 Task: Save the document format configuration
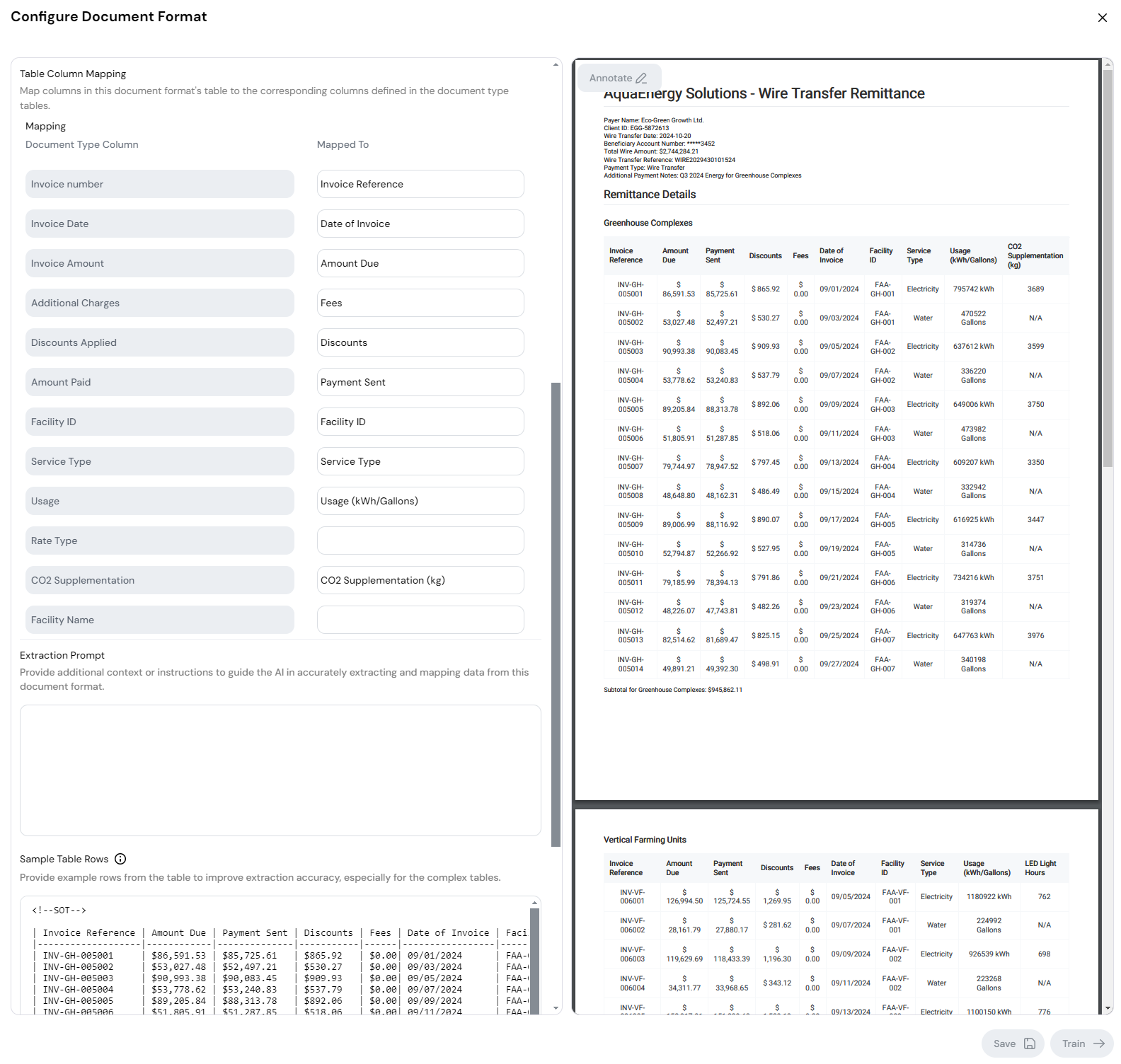1013,1043
